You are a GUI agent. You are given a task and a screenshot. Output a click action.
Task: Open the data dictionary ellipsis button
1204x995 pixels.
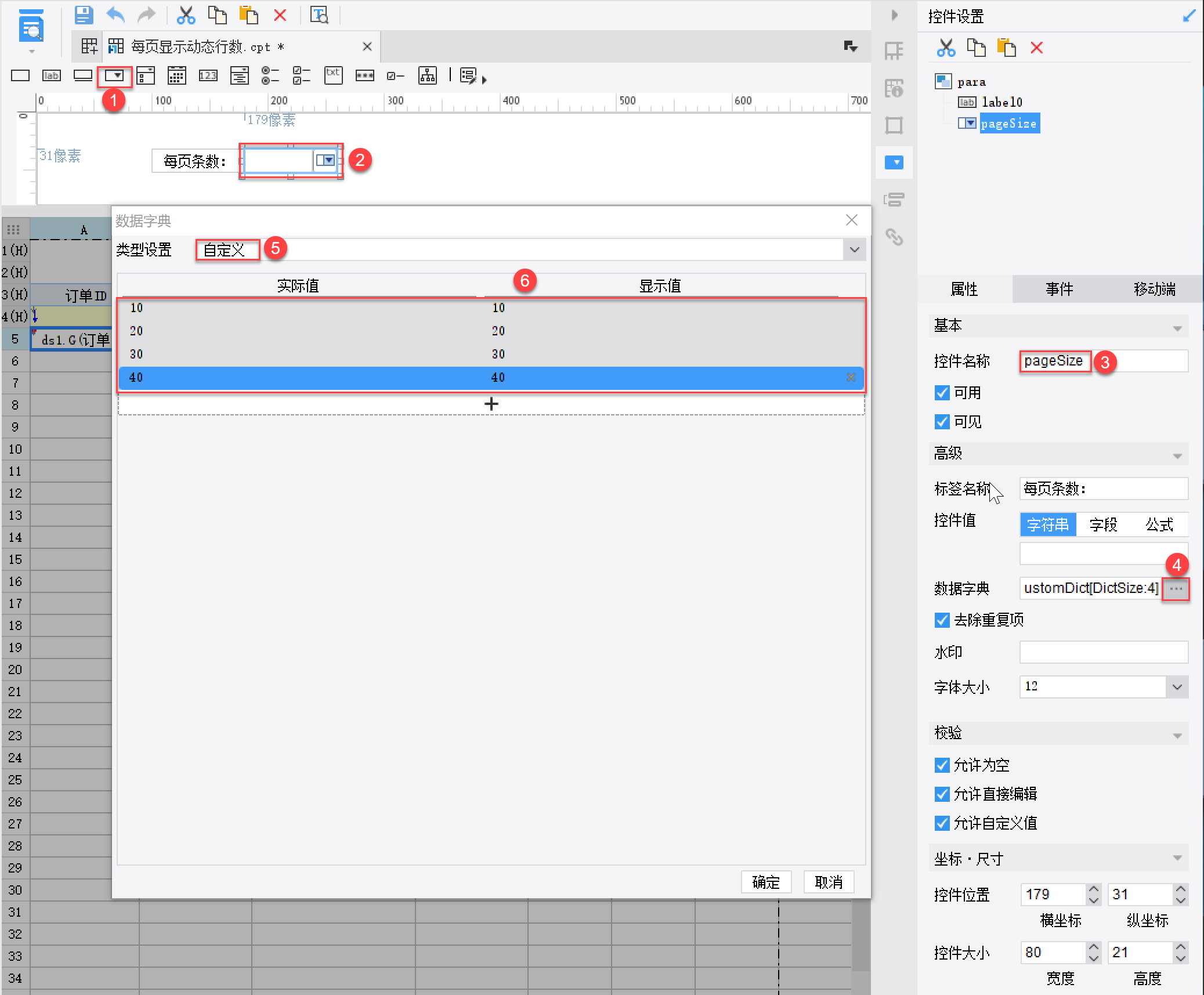pos(1176,589)
